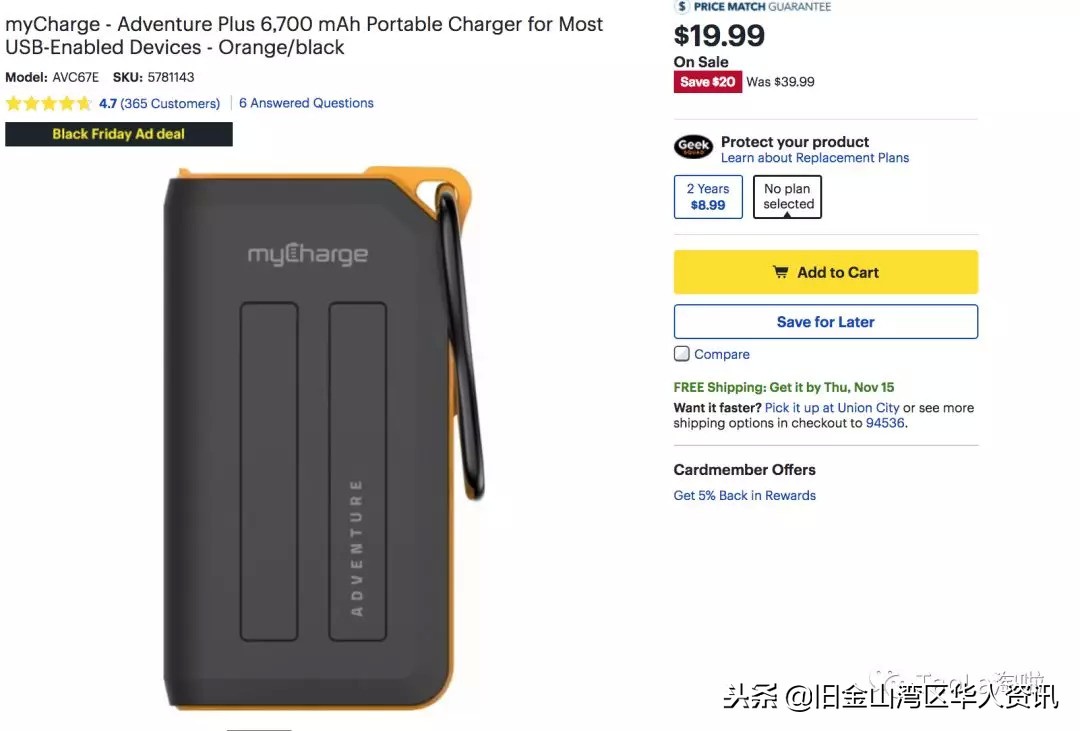Click the myCharge product image
This screenshot has width=1080, height=731.
(x=324, y=439)
